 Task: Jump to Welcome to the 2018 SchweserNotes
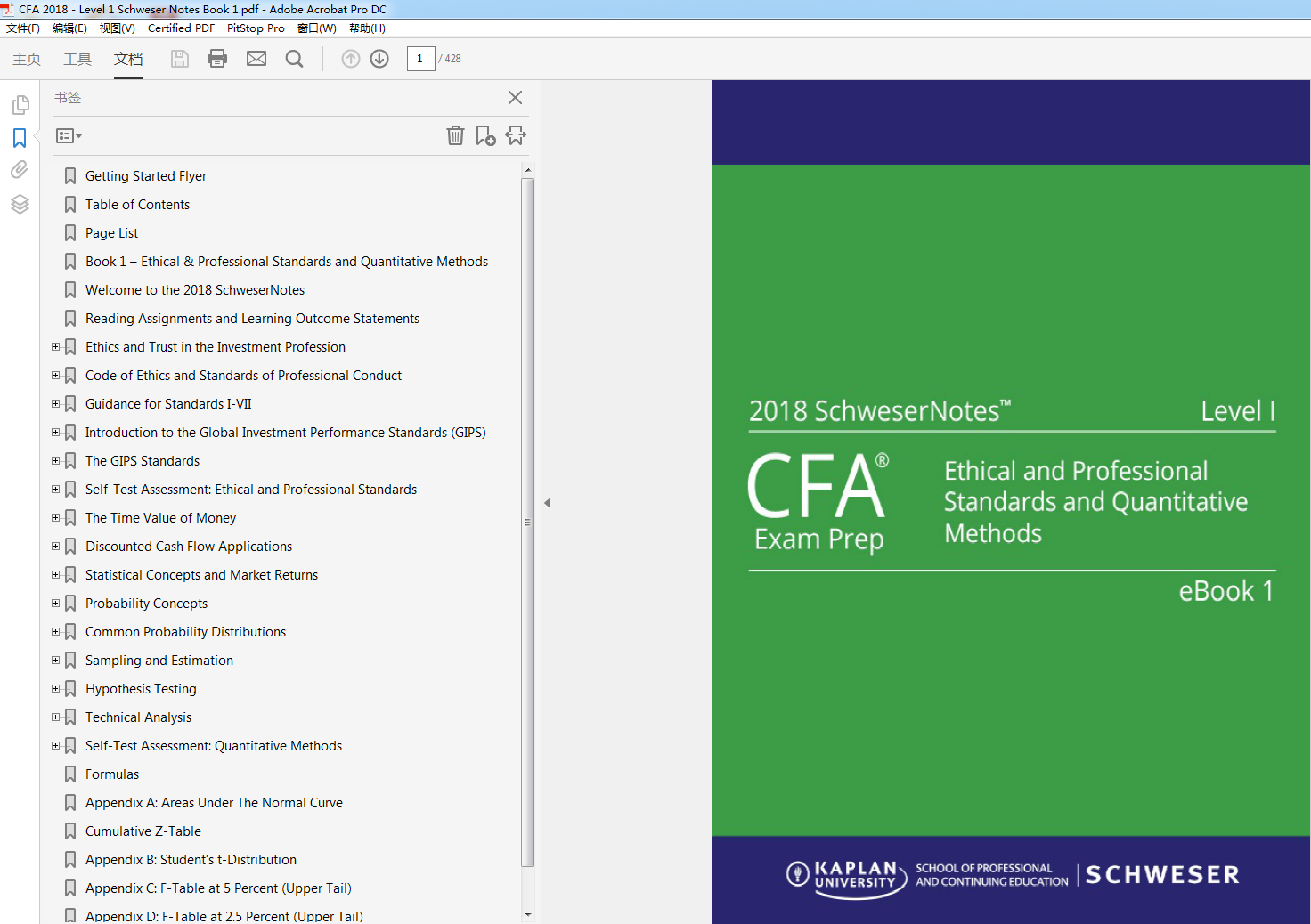click(x=195, y=290)
